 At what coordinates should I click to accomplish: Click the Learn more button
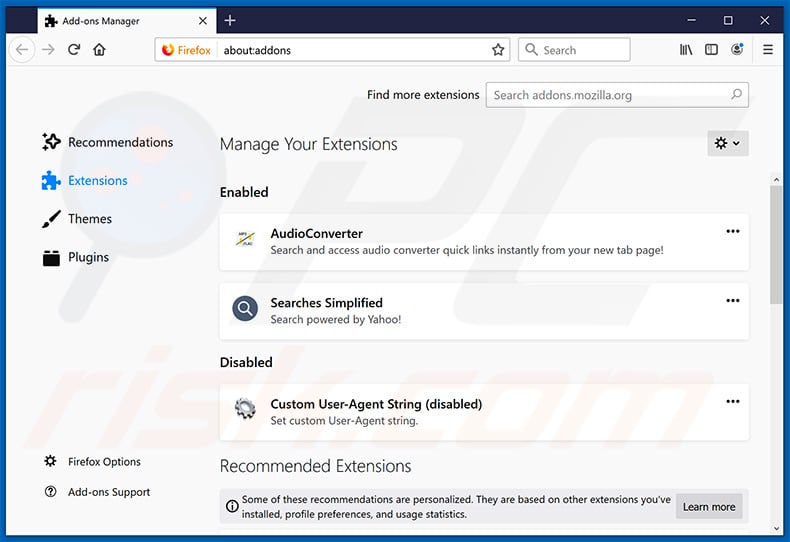(708, 507)
